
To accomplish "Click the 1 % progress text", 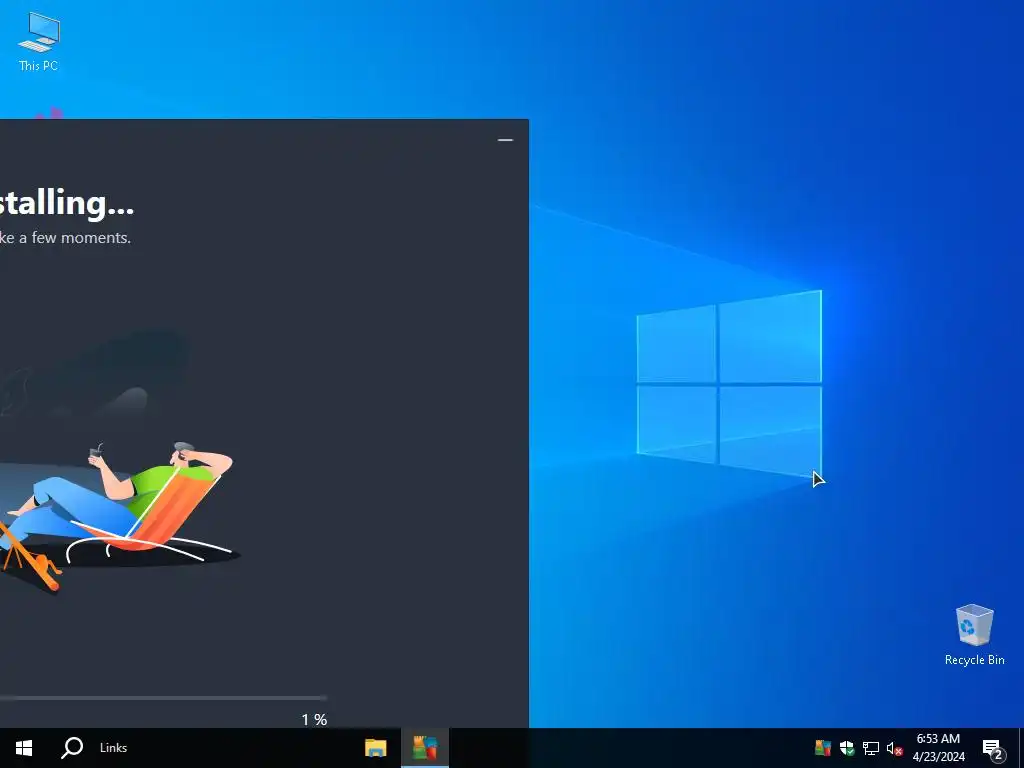I will [314, 720].
